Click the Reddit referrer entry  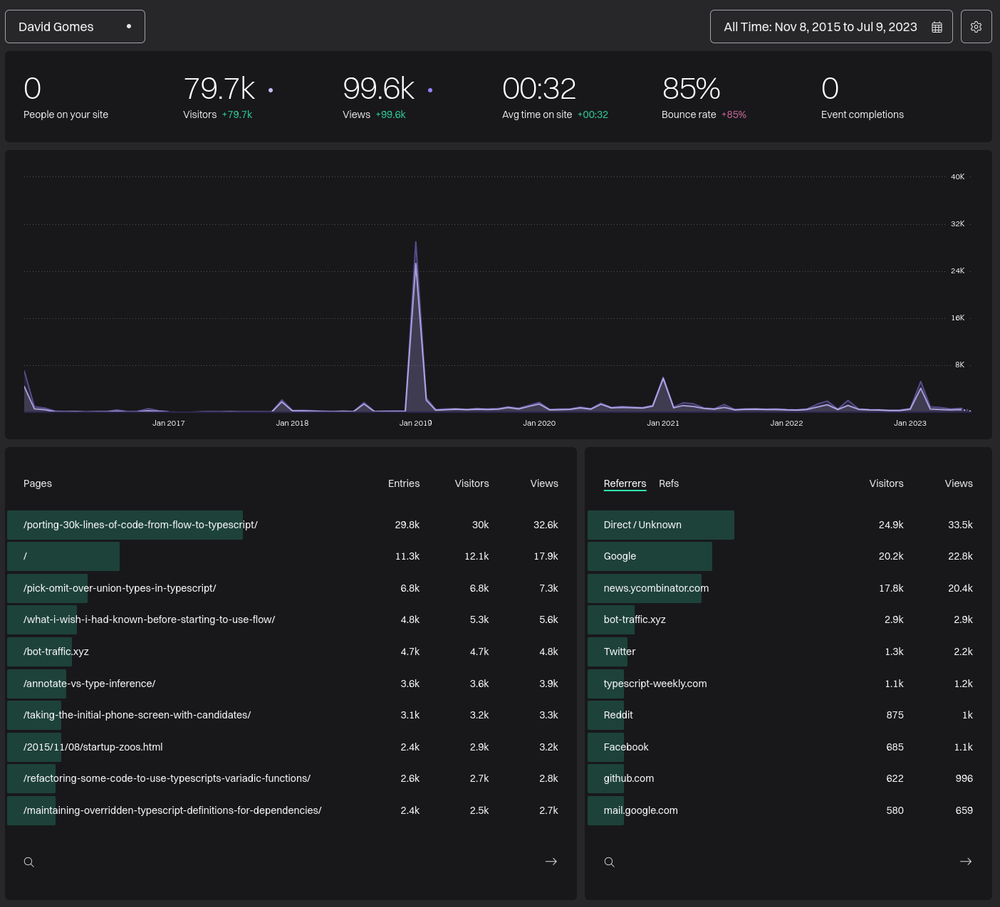click(618, 715)
